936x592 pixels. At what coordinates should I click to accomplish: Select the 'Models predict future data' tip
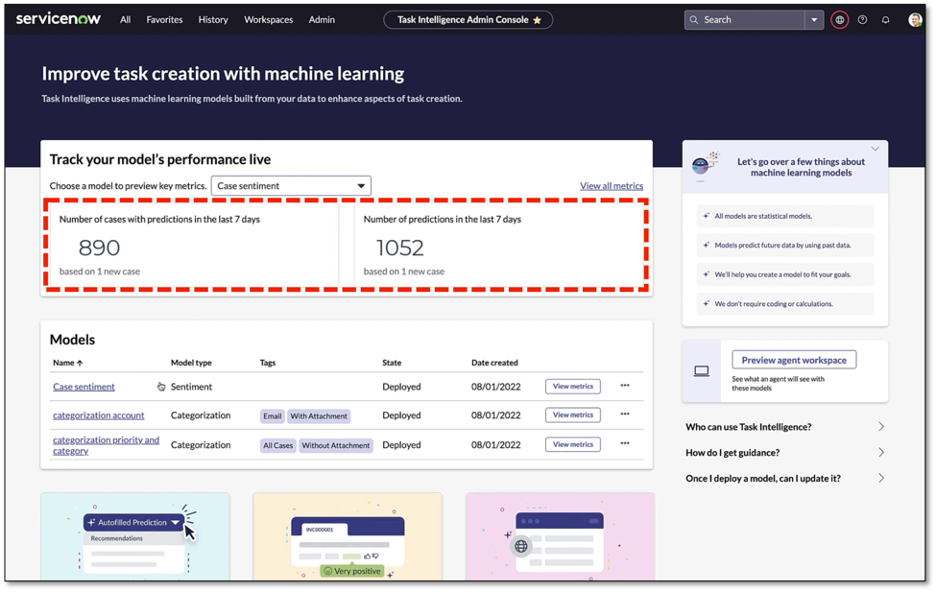(x=785, y=245)
